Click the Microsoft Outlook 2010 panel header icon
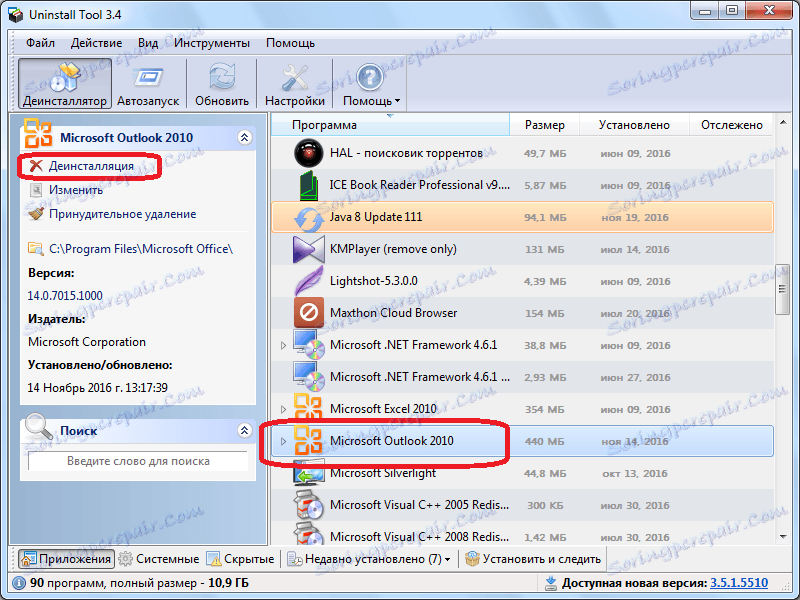Screen dimensions: 800x600 pos(38,133)
